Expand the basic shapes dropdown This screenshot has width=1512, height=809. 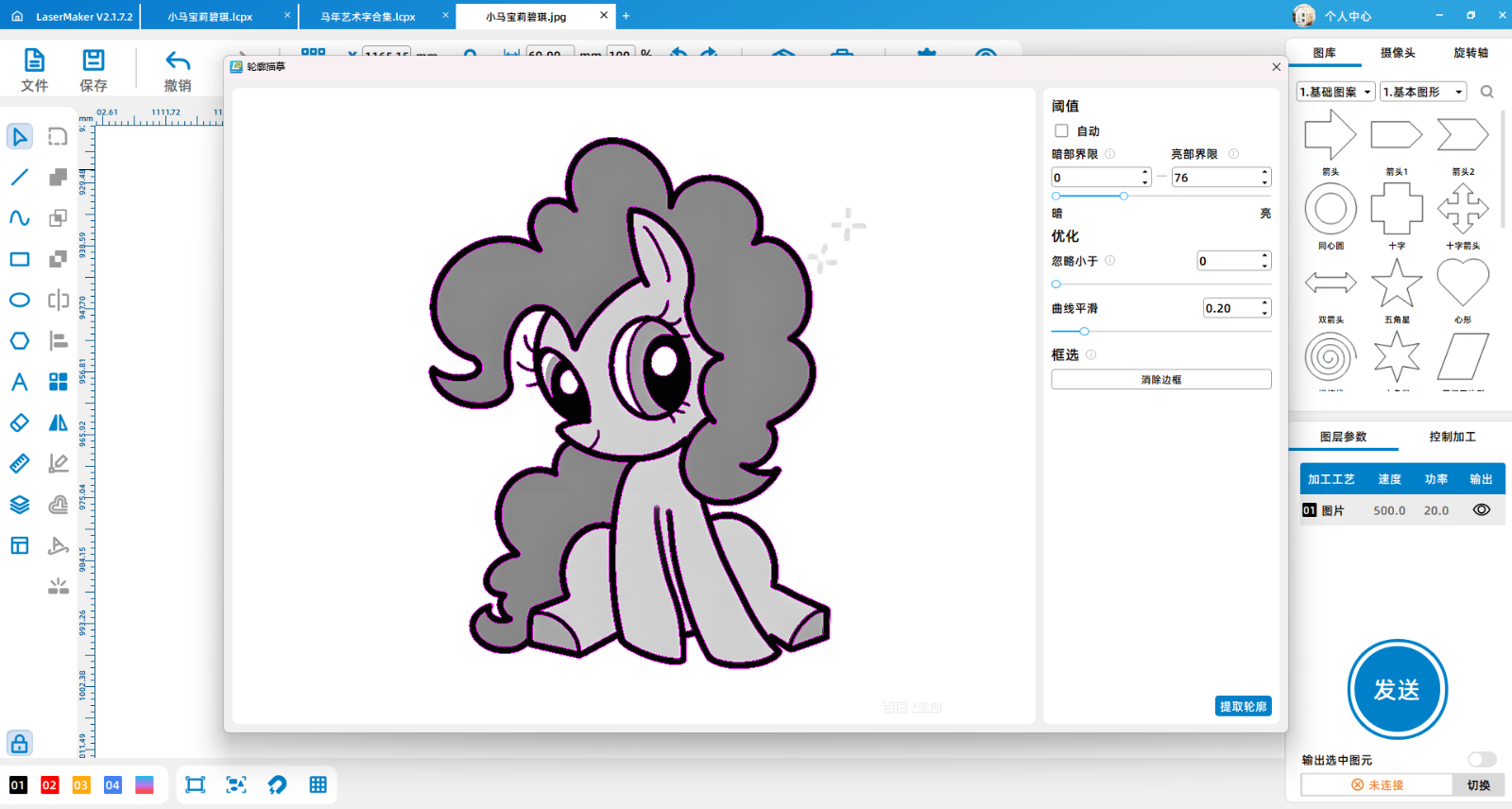point(1422,92)
